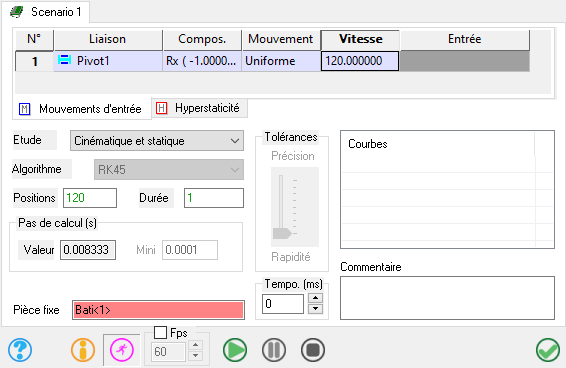
Task: Open the orange information icon
Action: coord(83,350)
